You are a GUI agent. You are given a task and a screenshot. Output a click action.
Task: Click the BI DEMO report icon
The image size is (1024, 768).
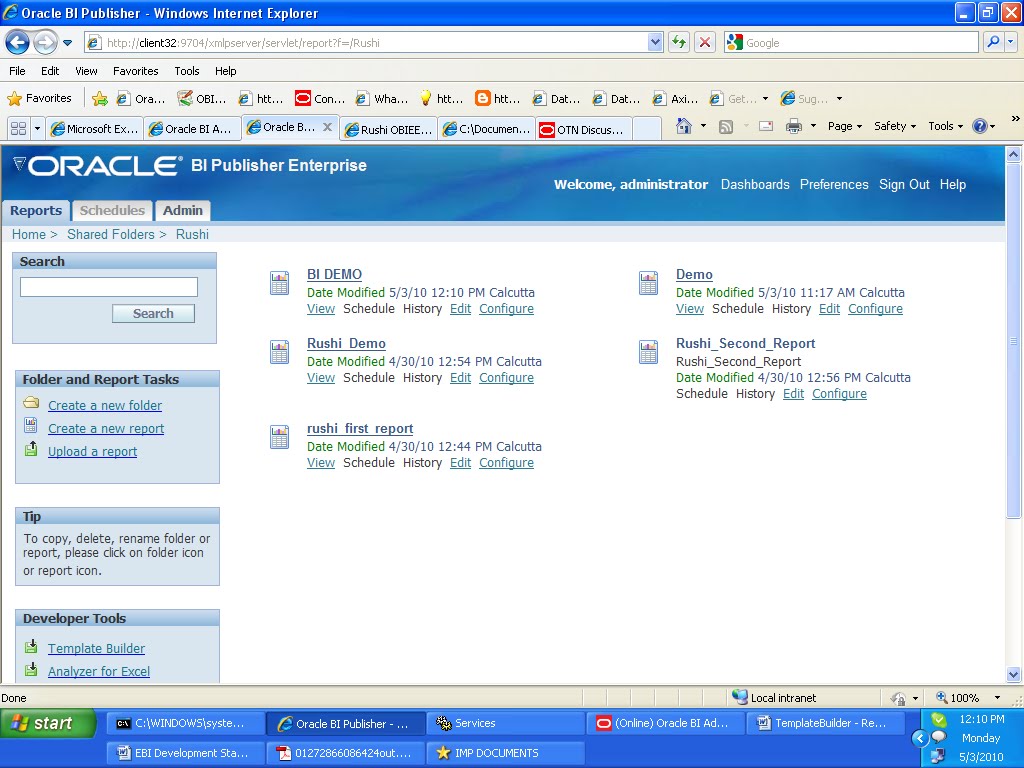280,283
